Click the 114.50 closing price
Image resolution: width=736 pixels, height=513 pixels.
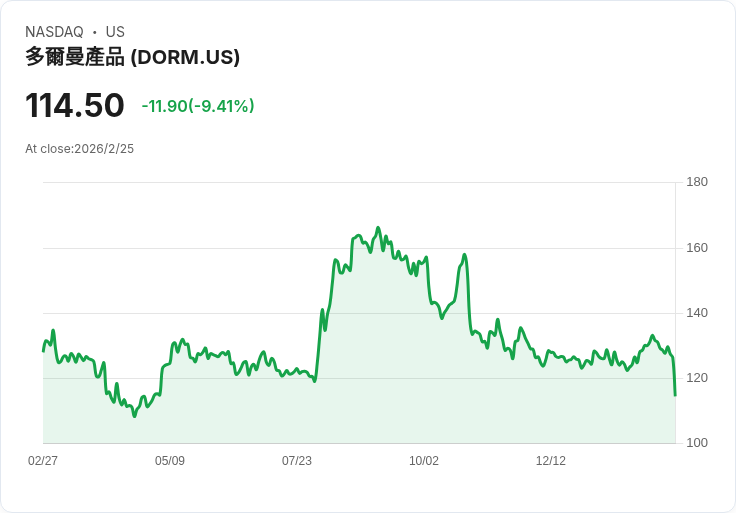(x=75, y=105)
